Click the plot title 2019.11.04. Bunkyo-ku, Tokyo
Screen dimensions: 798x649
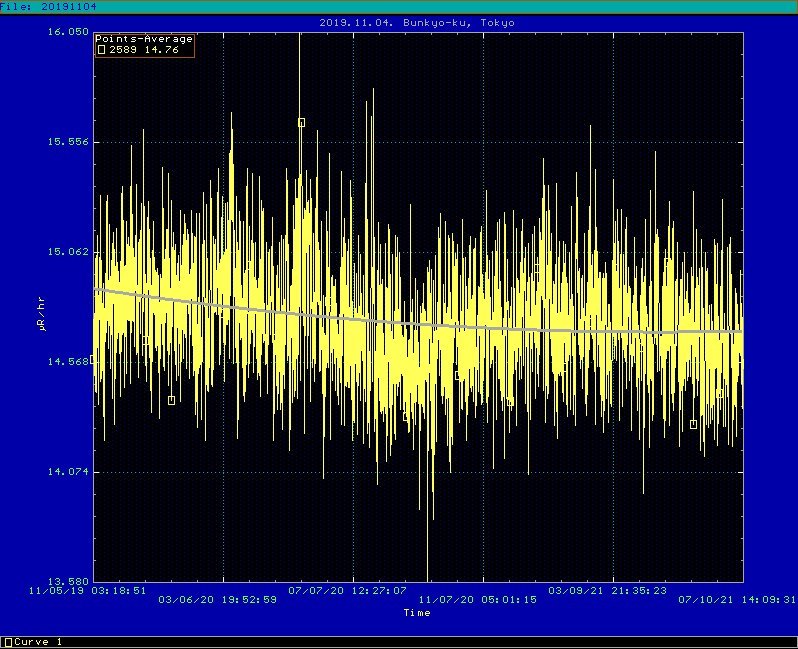tap(417, 22)
